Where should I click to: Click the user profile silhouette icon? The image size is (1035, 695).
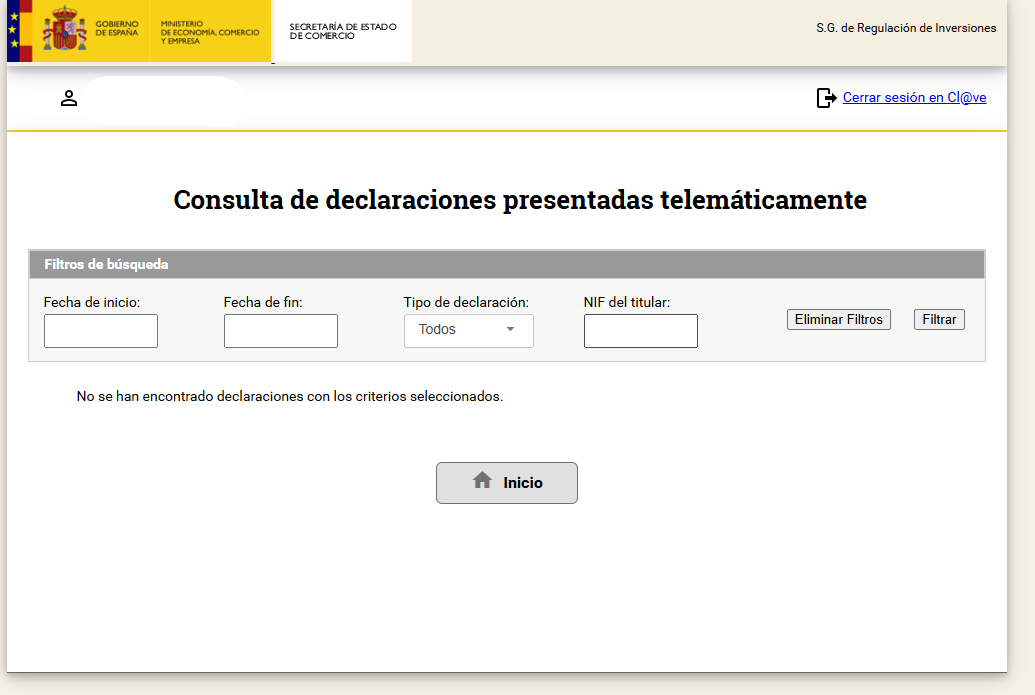click(x=69, y=98)
